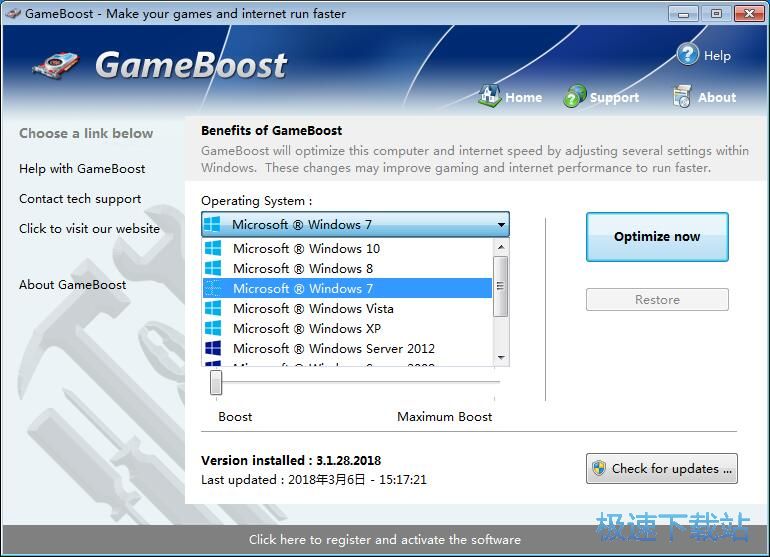Open Contact tech support link
The image size is (770, 557).
80,198
